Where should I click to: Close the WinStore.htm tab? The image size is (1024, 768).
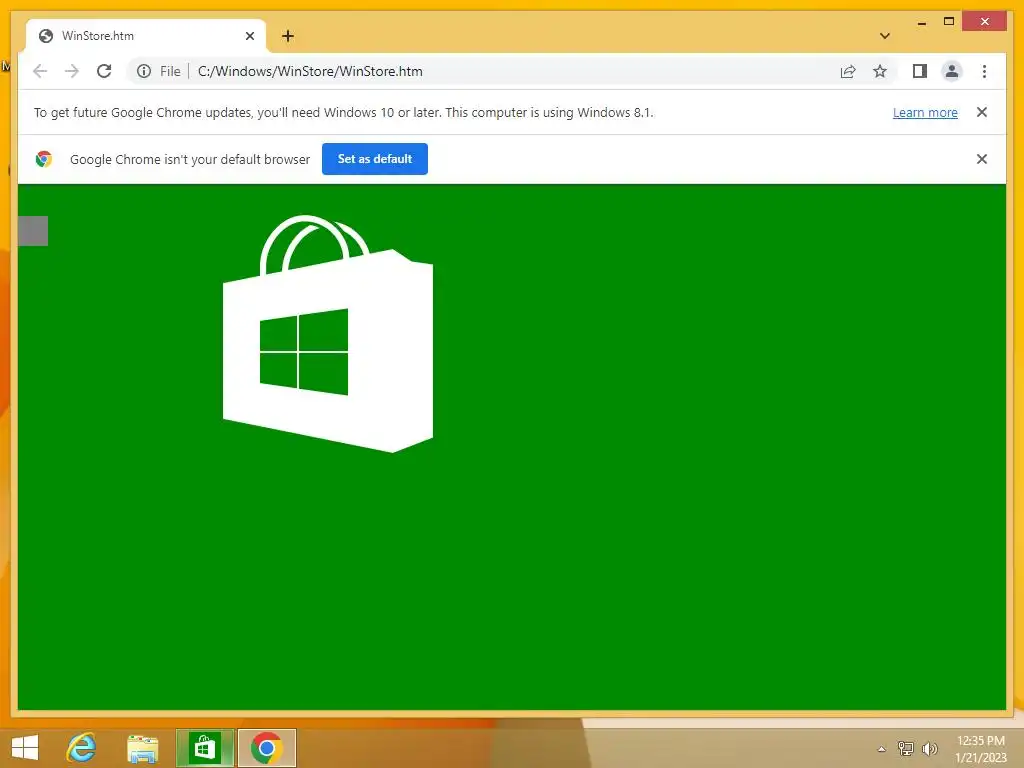coord(249,36)
